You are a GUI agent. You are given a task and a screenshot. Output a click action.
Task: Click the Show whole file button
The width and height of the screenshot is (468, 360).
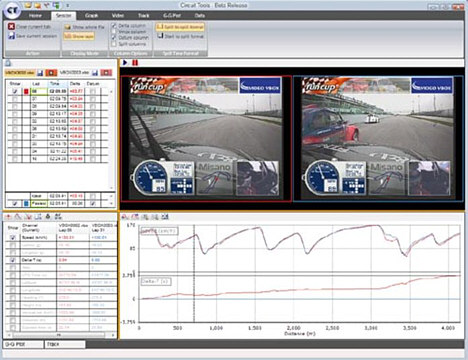coord(84,27)
